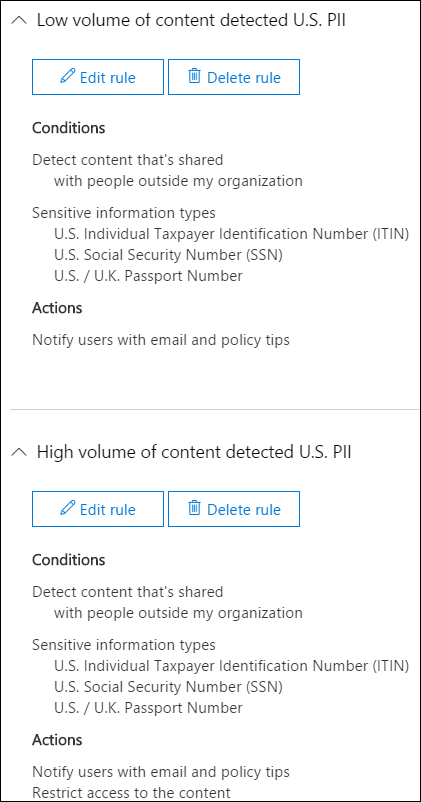Click ITIN entry in Low volume rule
Viewport: 421px width, 802px height.
point(232,234)
